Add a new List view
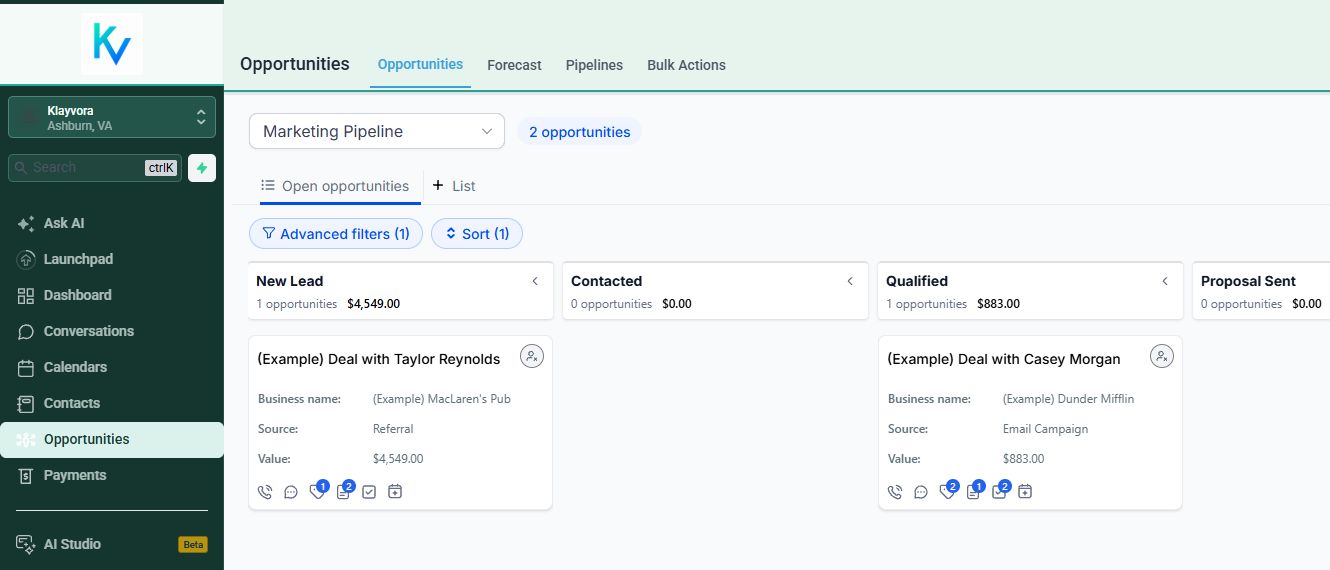This screenshot has height=570, width=1330. [x=453, y=186]
